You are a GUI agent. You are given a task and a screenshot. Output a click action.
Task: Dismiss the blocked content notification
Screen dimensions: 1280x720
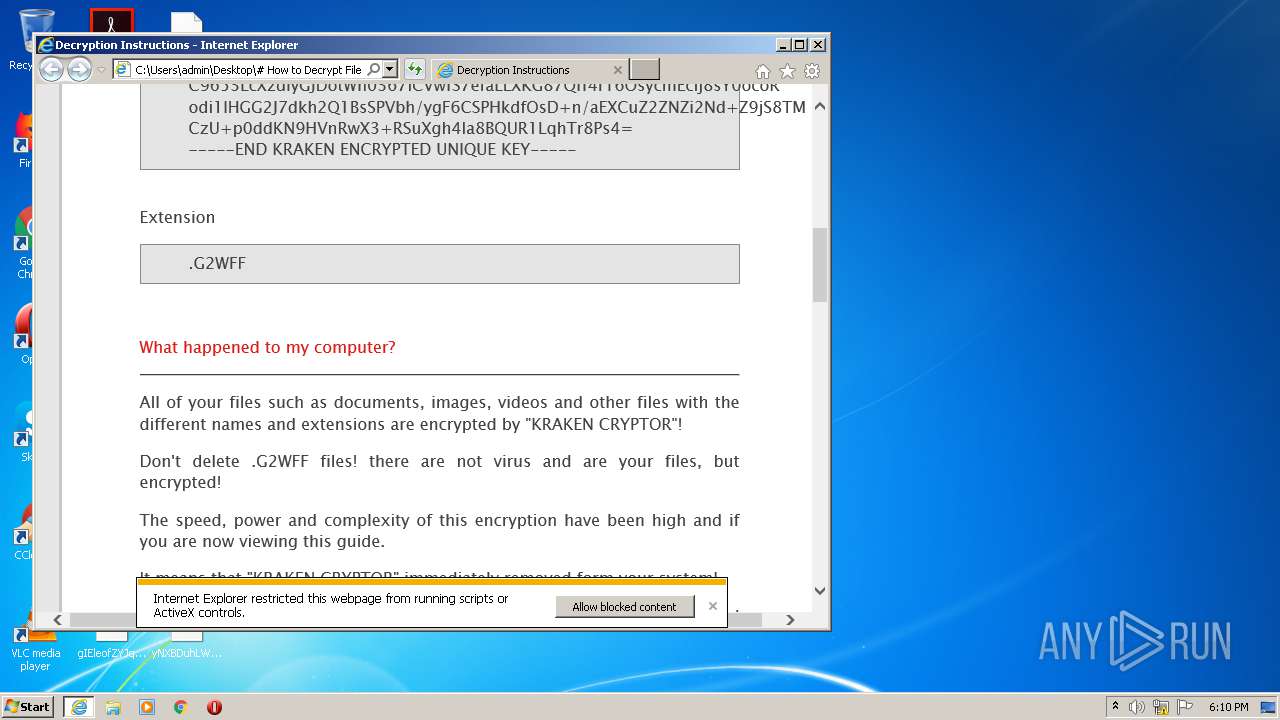(x=712, y=606)
